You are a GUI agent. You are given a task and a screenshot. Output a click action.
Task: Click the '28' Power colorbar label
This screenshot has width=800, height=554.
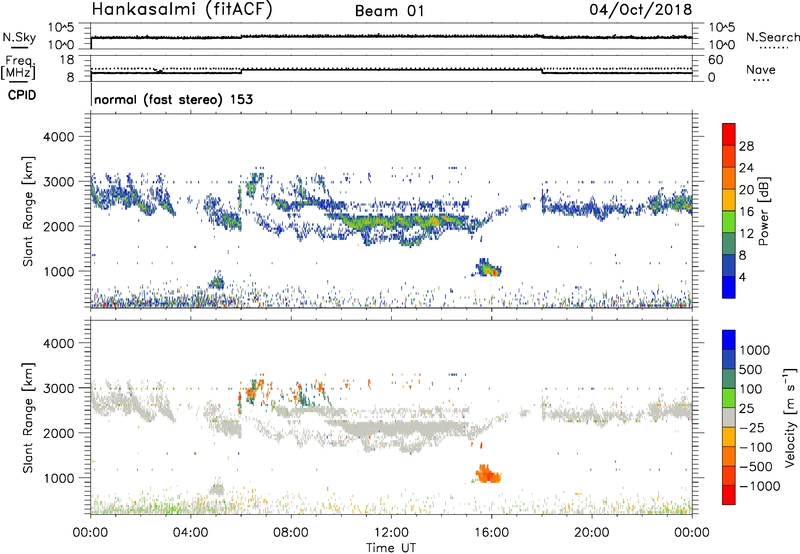point(746,146)
